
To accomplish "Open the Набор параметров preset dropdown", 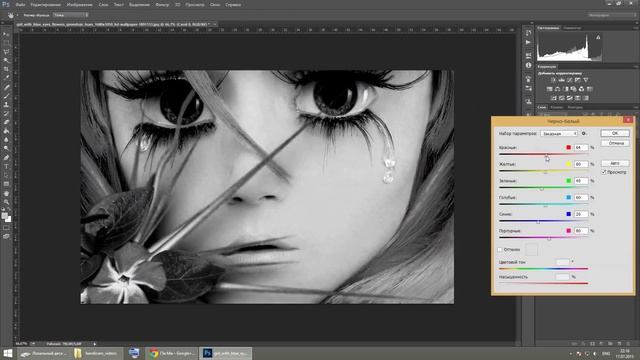I will (559, 133).
